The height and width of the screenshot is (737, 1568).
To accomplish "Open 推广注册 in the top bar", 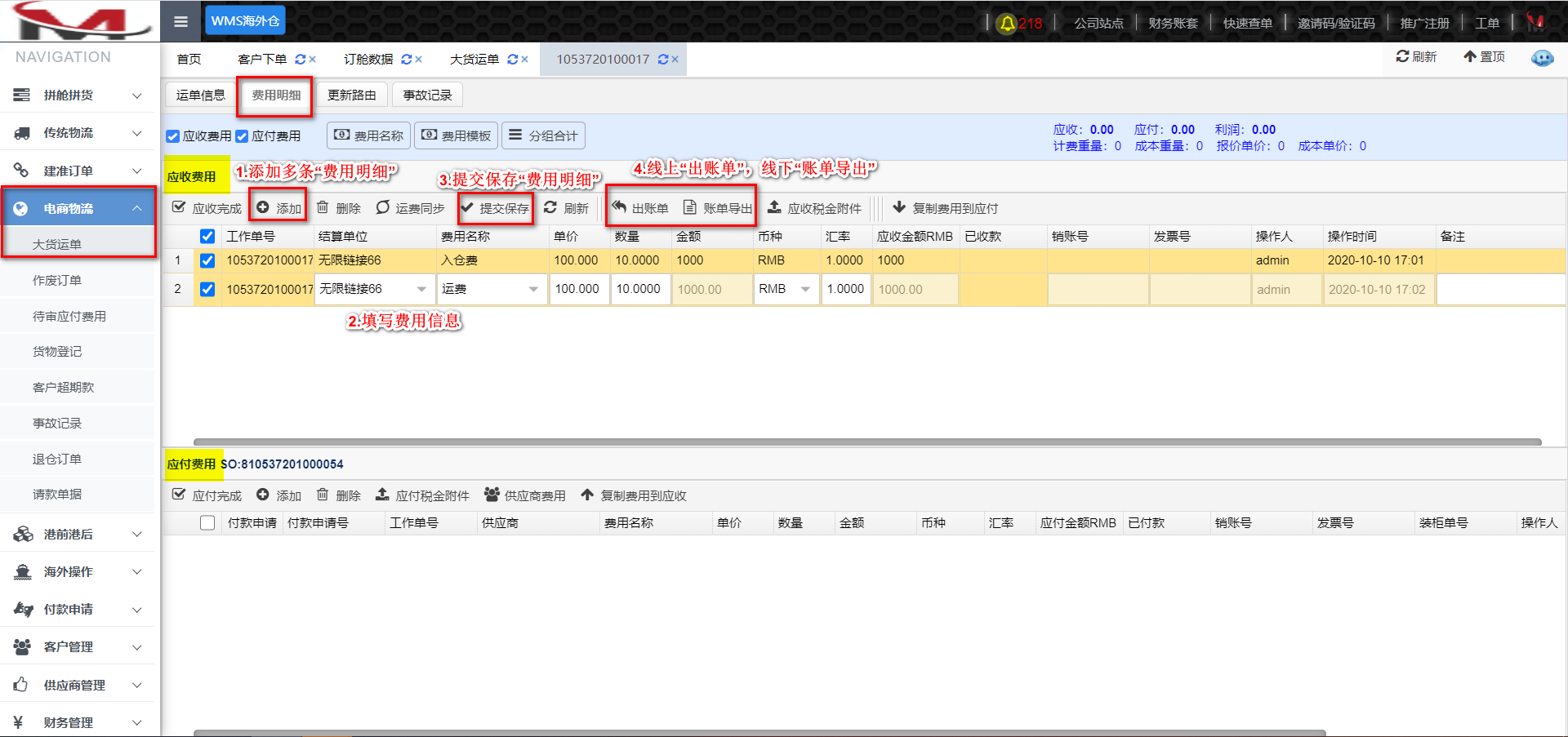I will pyautogui.click(x=1424, y=23).
